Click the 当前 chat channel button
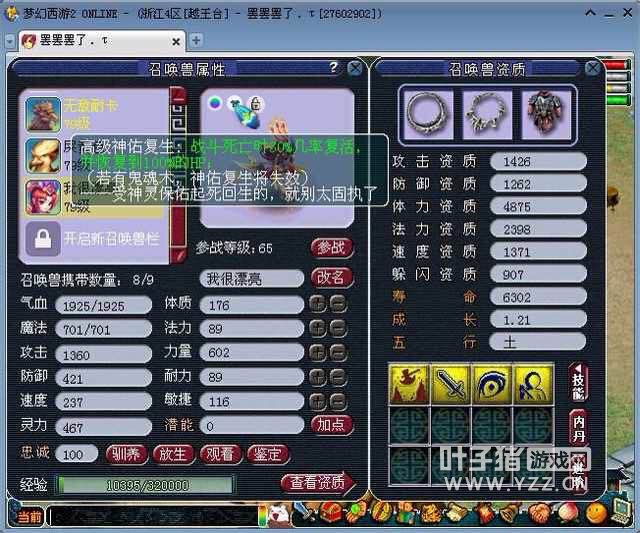The width and height of the screenshot is (640, 533). point(29,517)
